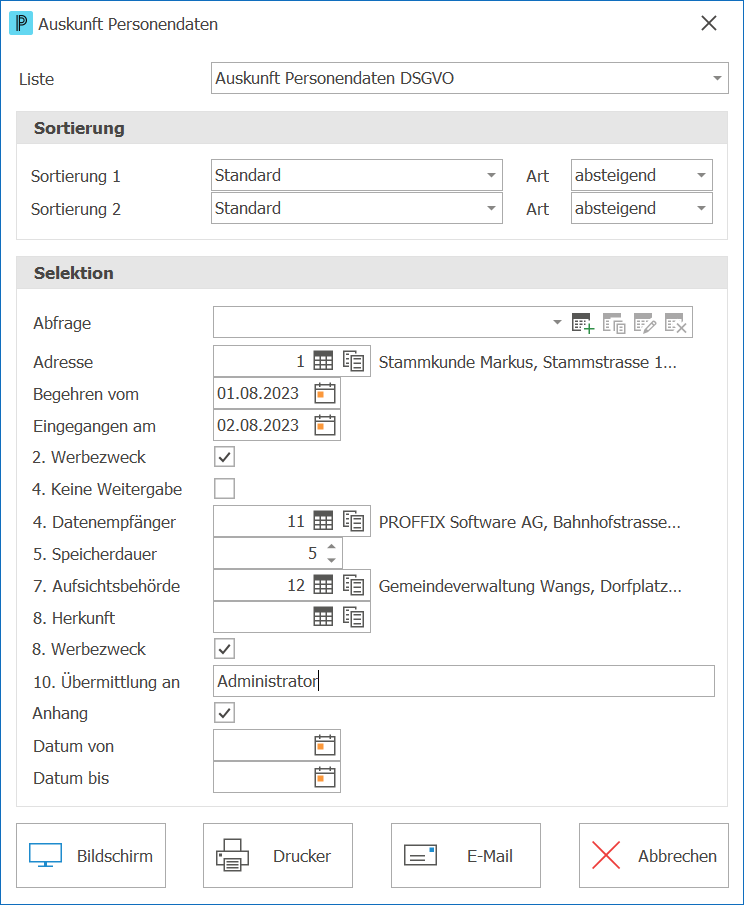Open the table lookup icon for Aufsichtsbehörde
Viewport: 744px width, 905px height.
coord(323,585)
